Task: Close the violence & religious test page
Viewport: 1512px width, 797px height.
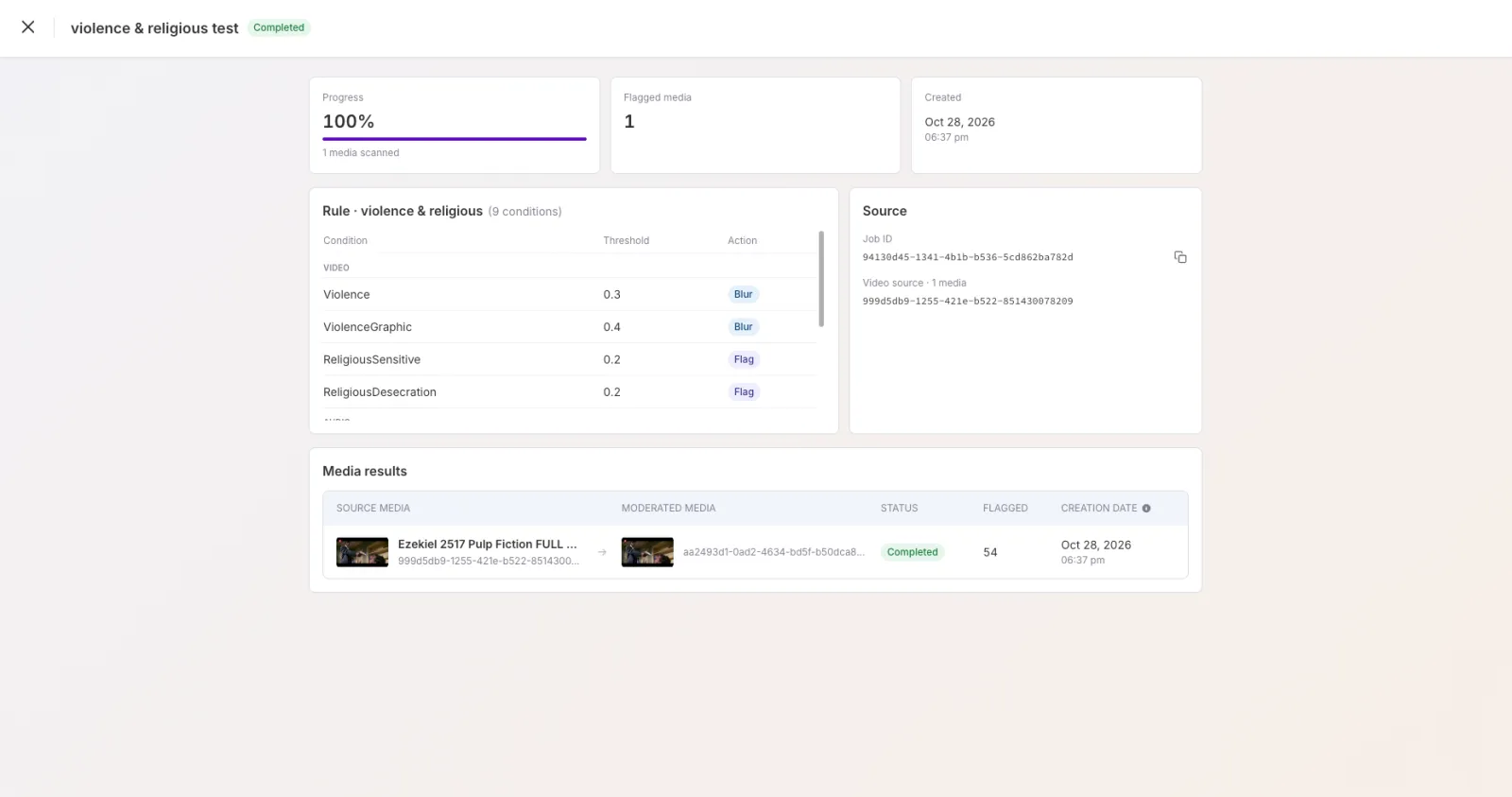Action: tap(28, 27)
